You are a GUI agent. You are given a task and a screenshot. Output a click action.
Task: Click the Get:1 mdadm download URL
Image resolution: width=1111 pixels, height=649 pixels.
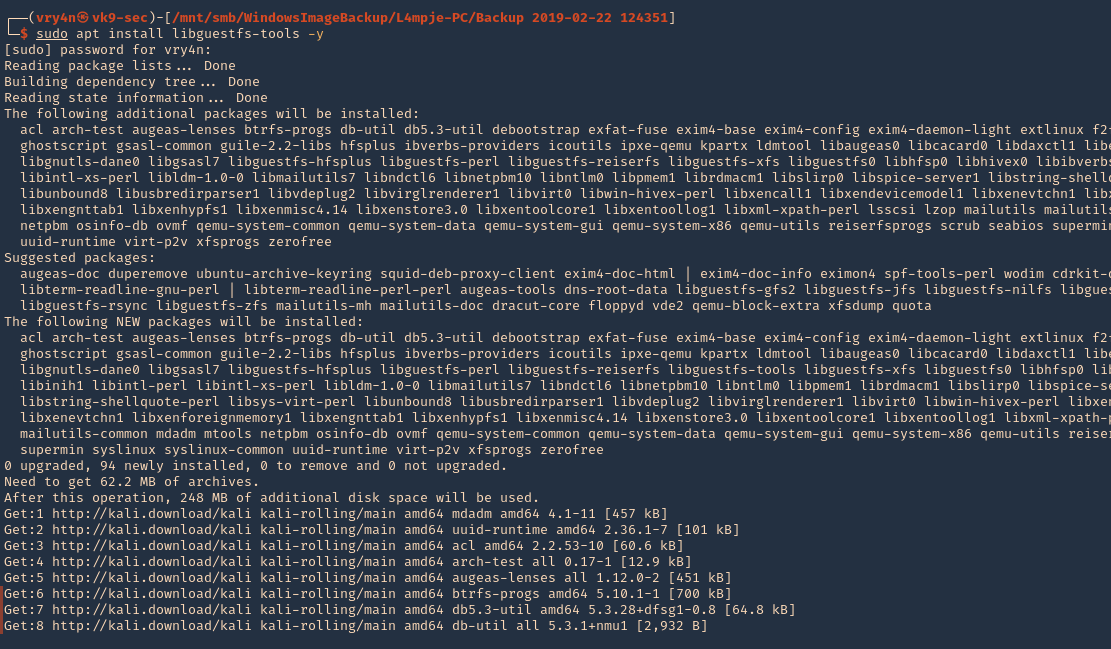[152, 514]
